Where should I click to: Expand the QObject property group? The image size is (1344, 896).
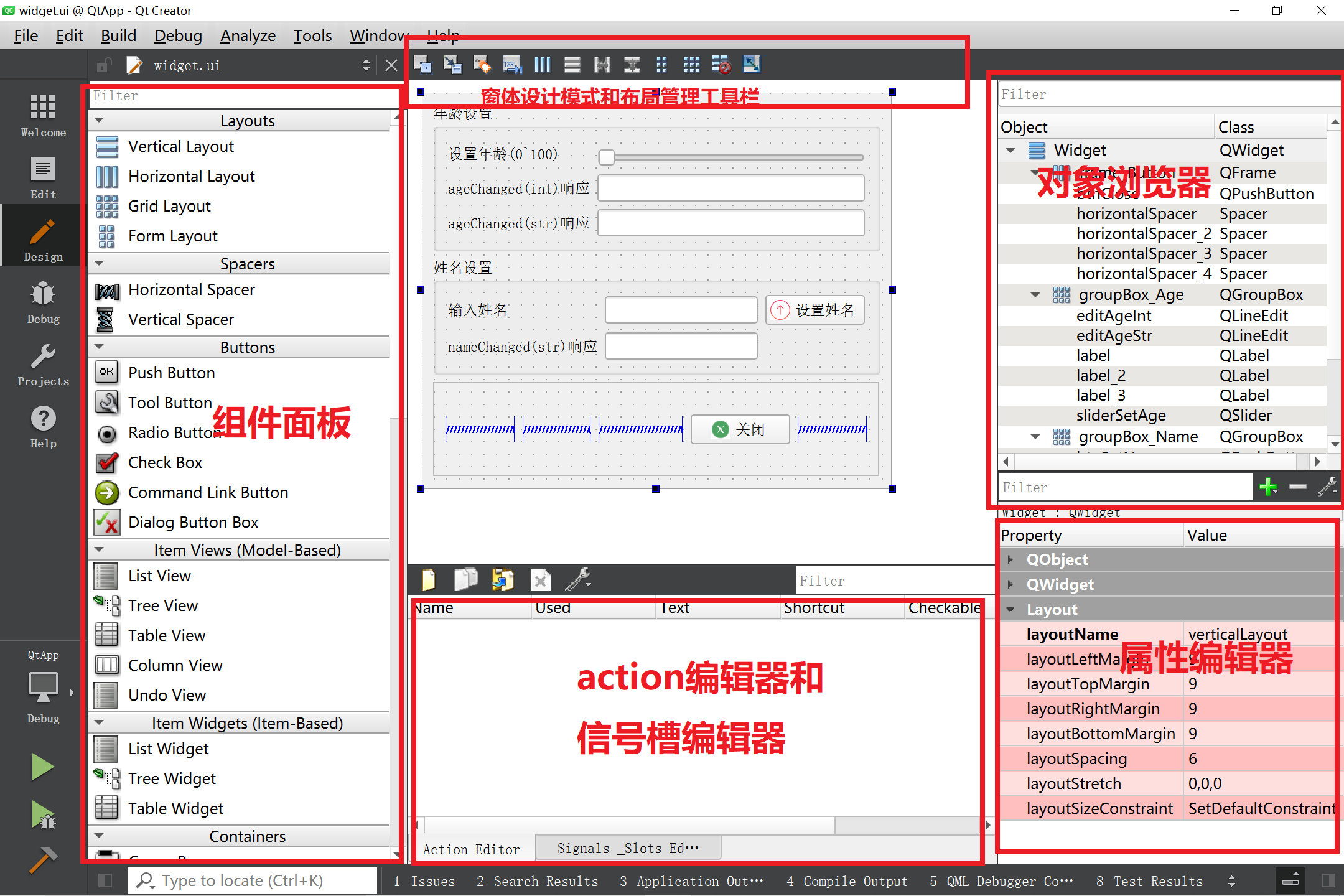click(1010, 559)
